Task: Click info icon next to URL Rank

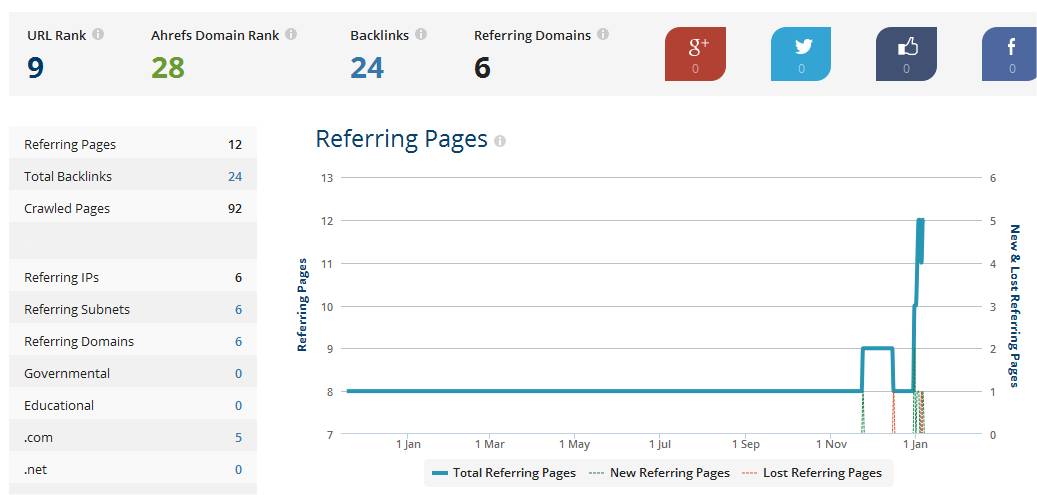Action: coord(98,34)
